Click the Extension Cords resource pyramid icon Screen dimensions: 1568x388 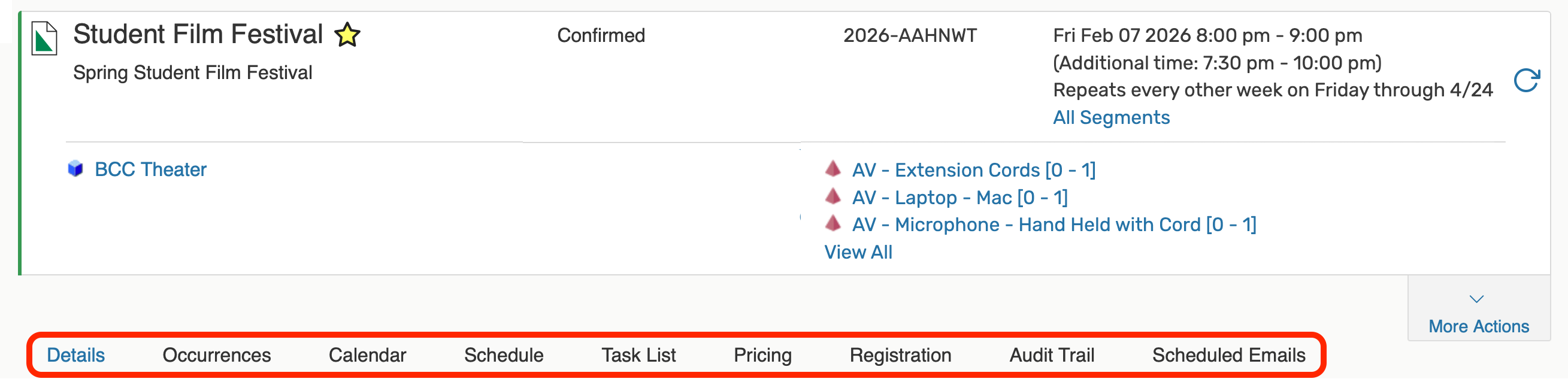coord(833,168)
